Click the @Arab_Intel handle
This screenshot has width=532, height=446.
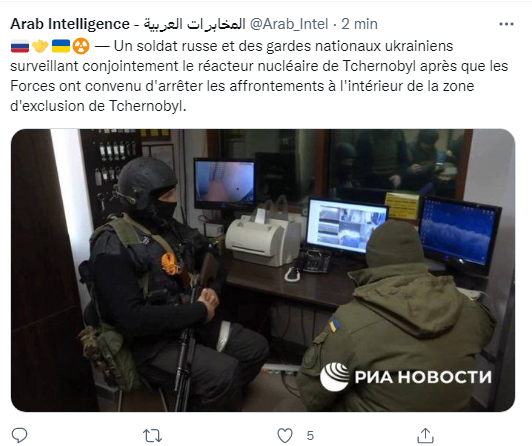click(289, 24)
